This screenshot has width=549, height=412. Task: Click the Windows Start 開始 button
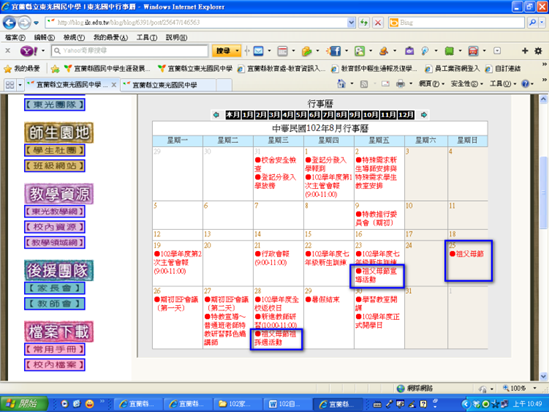[x=23, y=404]
